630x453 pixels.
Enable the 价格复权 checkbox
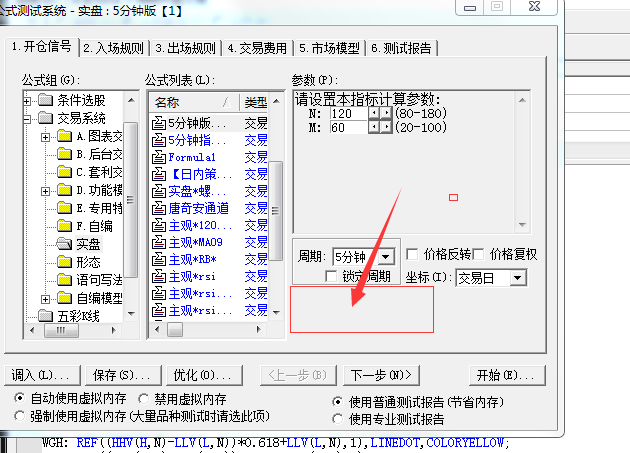tap(478, 254)
